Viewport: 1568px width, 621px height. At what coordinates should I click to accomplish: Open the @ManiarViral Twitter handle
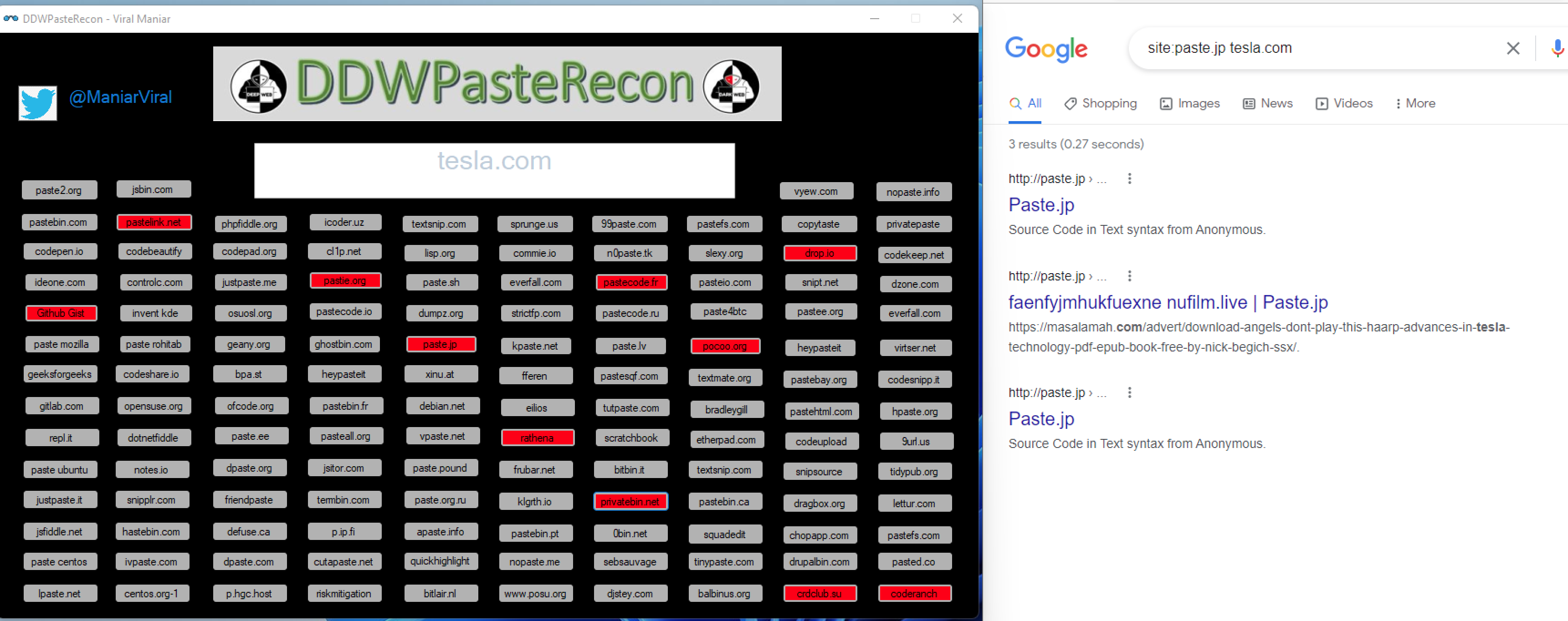[121, 97]
